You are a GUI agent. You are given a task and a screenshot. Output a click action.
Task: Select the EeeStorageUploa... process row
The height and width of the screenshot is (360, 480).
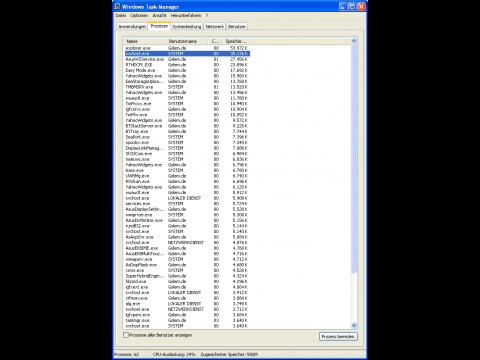[x=187, y=81]
